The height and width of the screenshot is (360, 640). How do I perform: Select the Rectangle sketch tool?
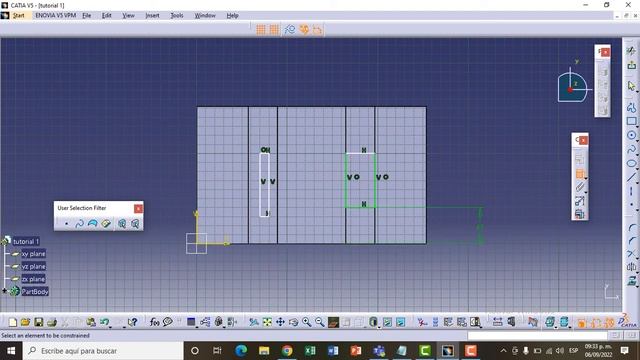(631, 121)
